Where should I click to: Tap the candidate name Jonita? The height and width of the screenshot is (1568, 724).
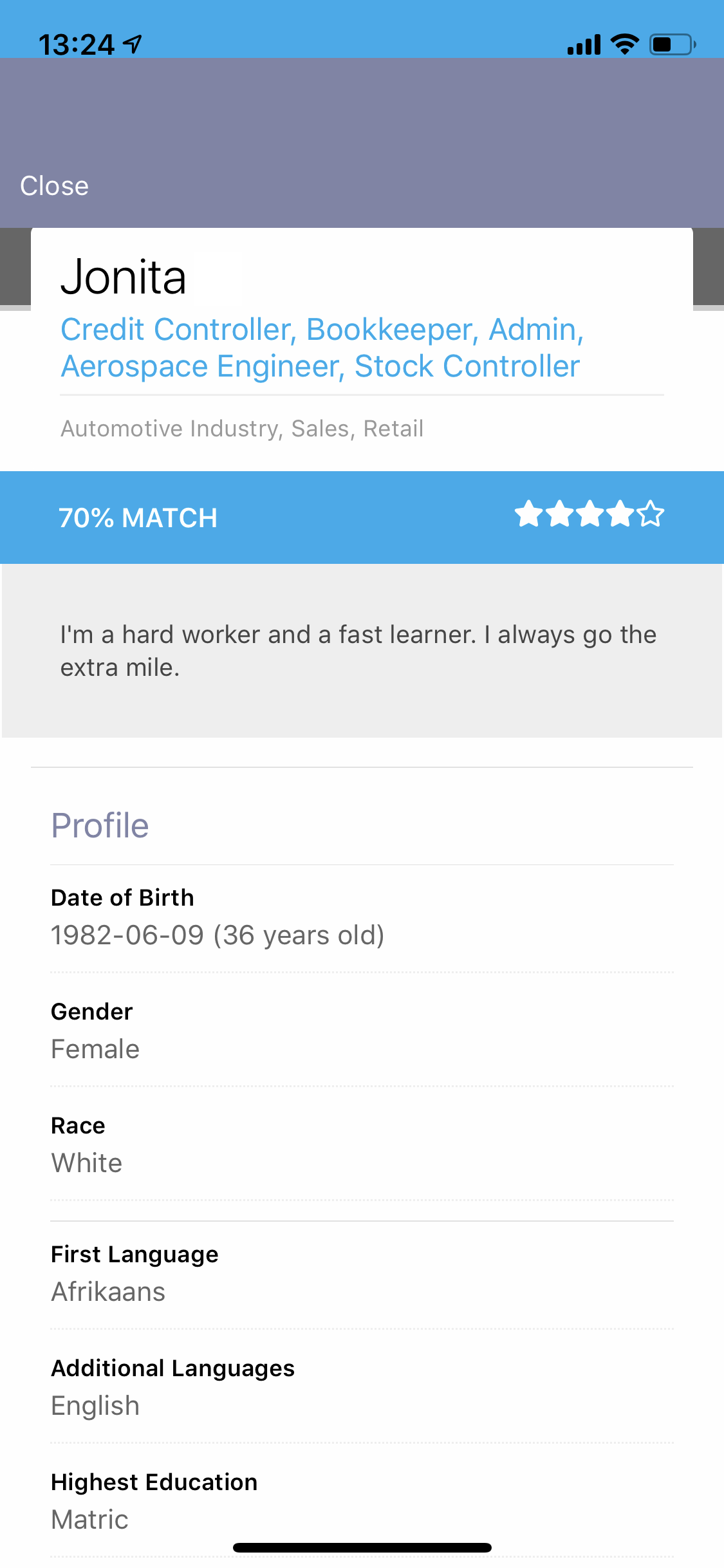point(124,277)
